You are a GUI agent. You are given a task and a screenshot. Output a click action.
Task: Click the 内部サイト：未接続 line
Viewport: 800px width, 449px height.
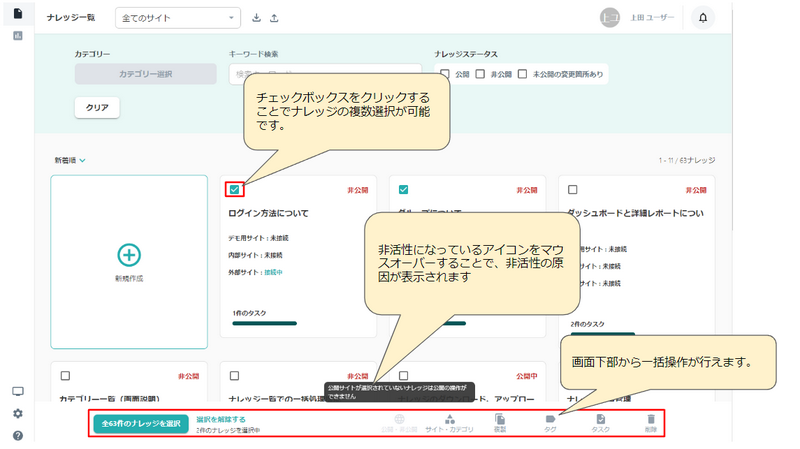coord(255,255)
